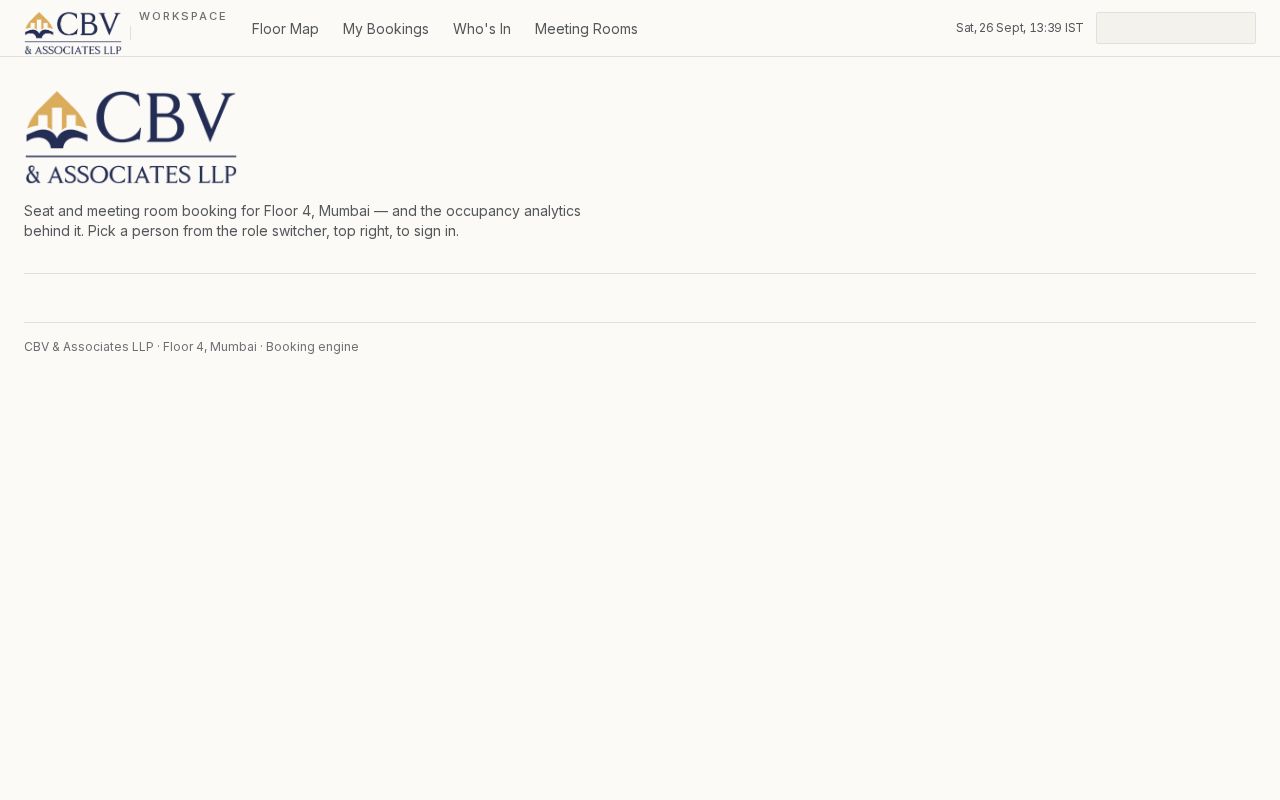The height and width of the screenshot is (800, 1280).
Task: Click the footer text 'CBV & Associates LLP · Floor 4, Mumbai · Booking engine'
Action: click(x=191, y=347)
